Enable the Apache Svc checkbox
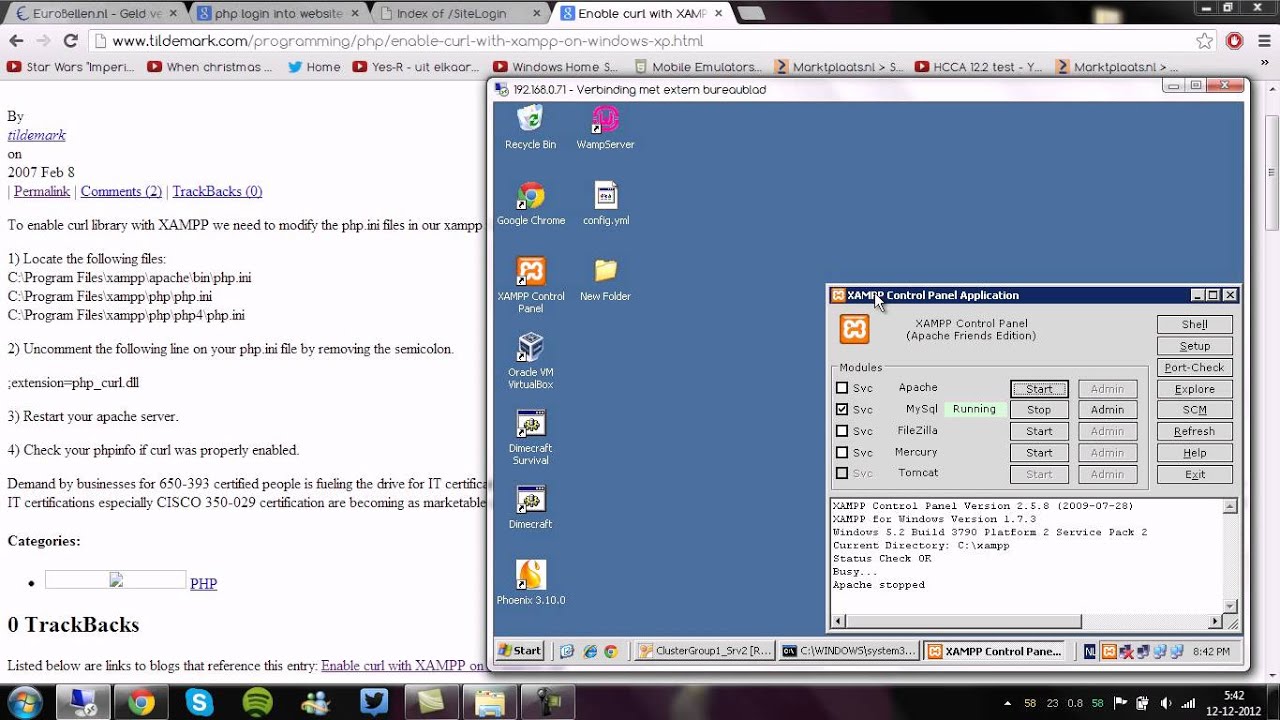This screenshot has width=1280, height=720. point(842,388)
